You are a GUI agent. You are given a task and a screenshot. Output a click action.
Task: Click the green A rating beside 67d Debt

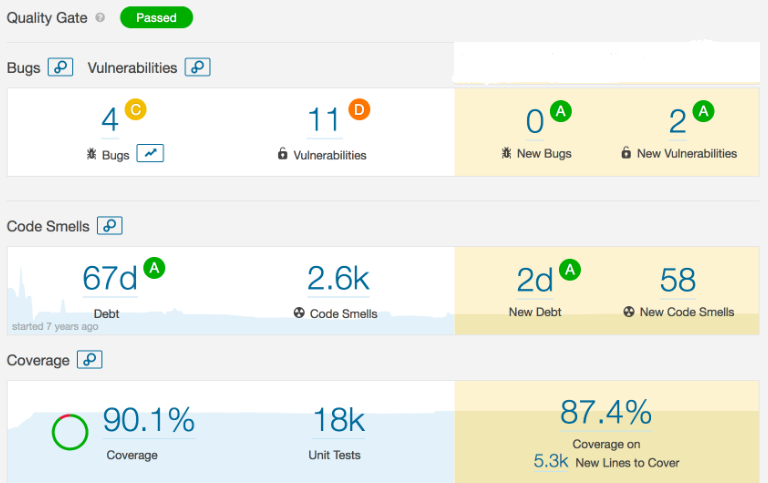153,268
